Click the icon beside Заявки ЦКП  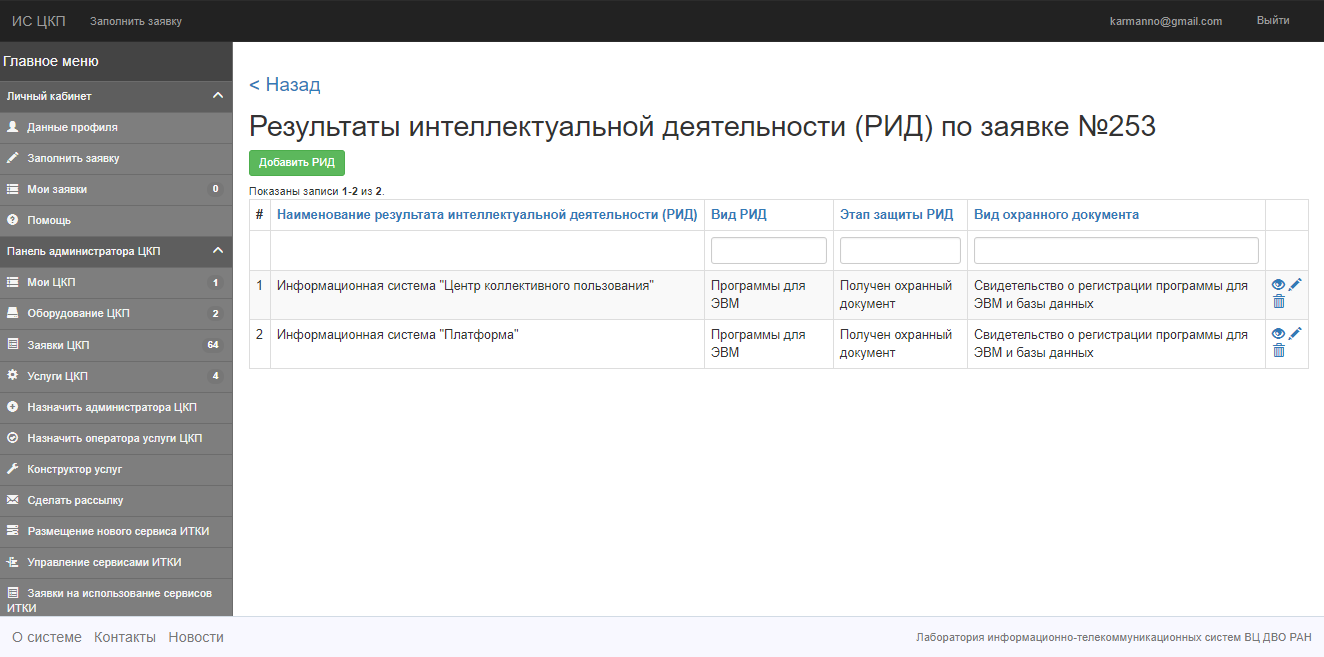(x=13, y=345)
